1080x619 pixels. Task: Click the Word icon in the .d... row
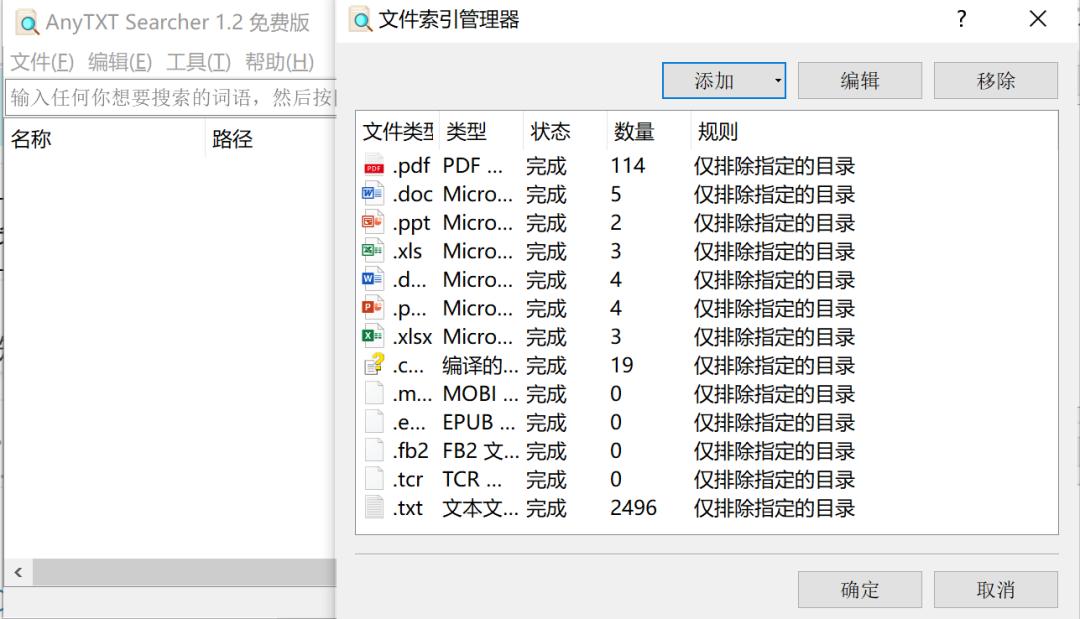click(373, 279)
